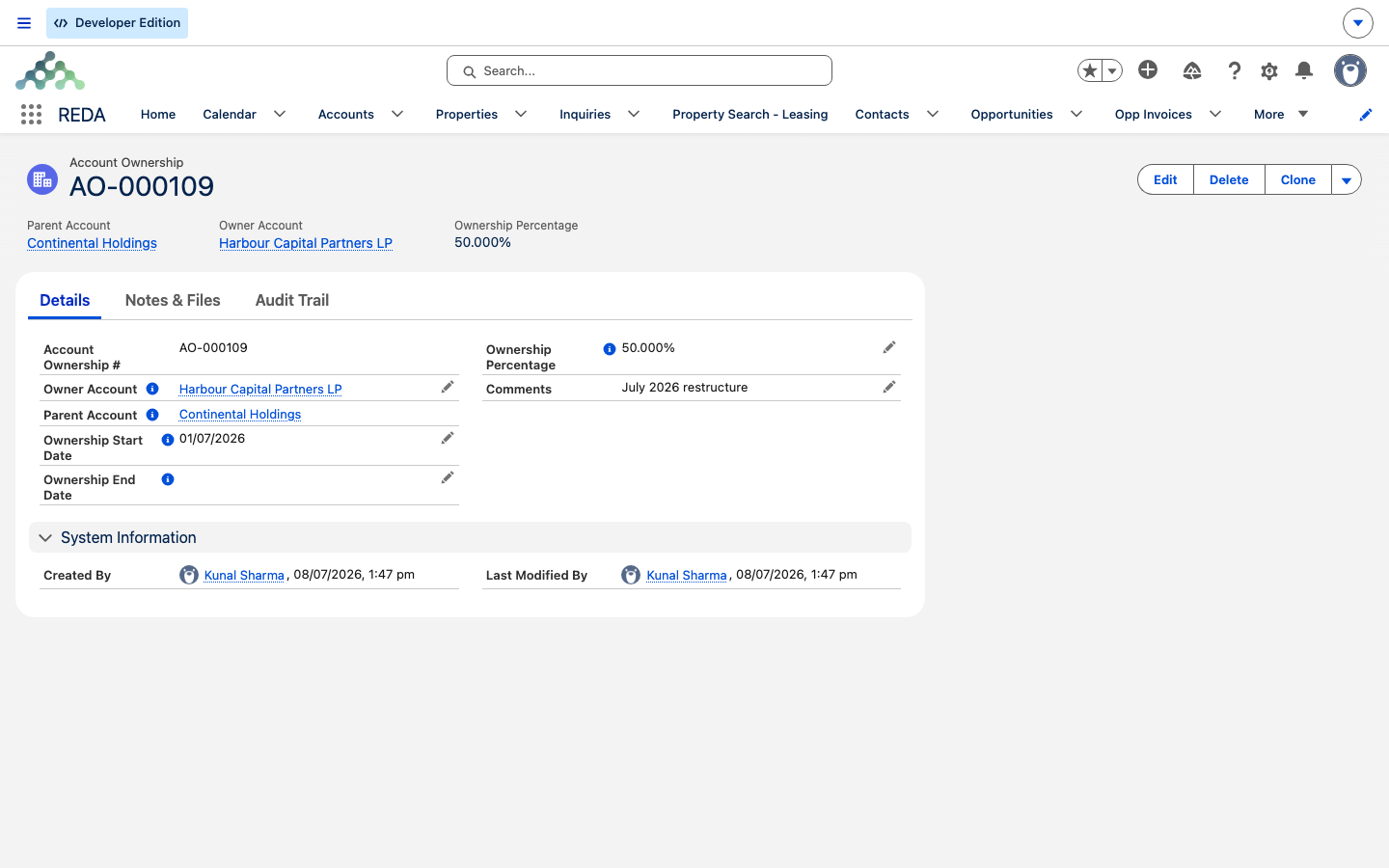Open the Help question mark icon
This screenshot has height=868, width=1389.
pyautogui.click(x=1234, y=70)
